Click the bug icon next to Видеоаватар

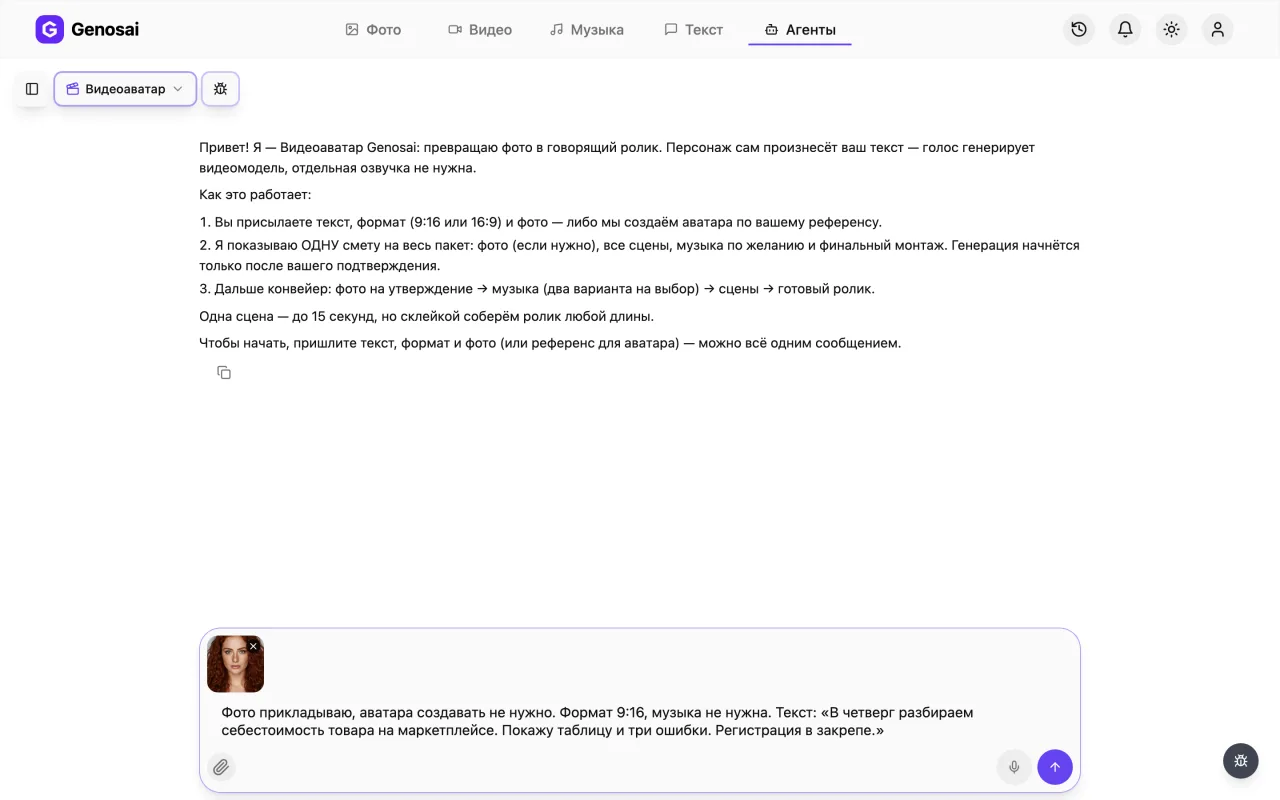click(x=220, y=89)
